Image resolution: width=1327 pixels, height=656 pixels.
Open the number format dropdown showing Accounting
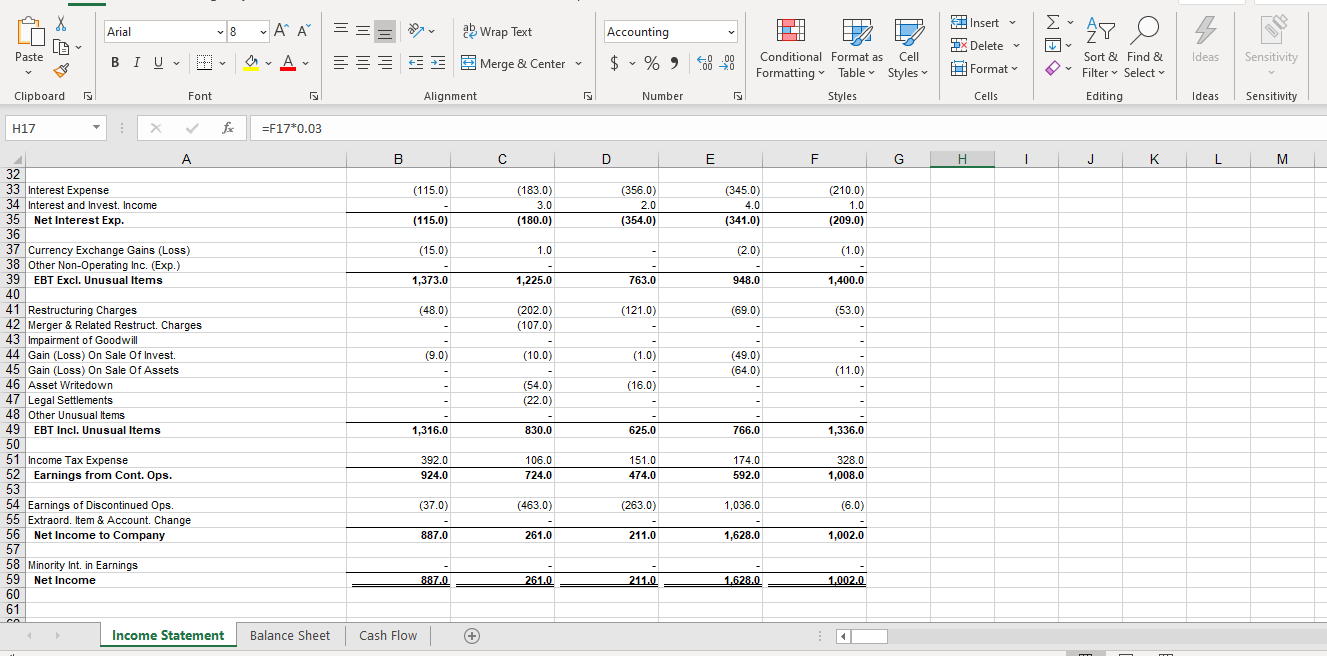[670, 31]
